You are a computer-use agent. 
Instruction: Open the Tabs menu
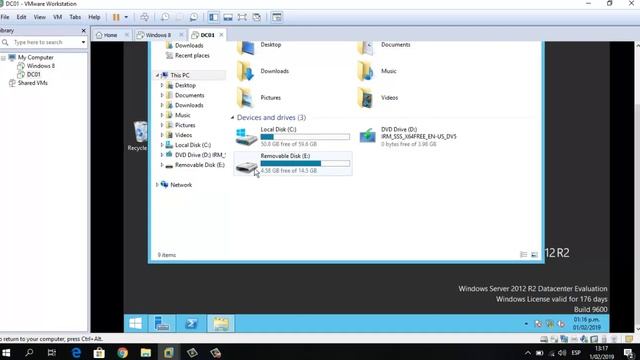point(75,17)
